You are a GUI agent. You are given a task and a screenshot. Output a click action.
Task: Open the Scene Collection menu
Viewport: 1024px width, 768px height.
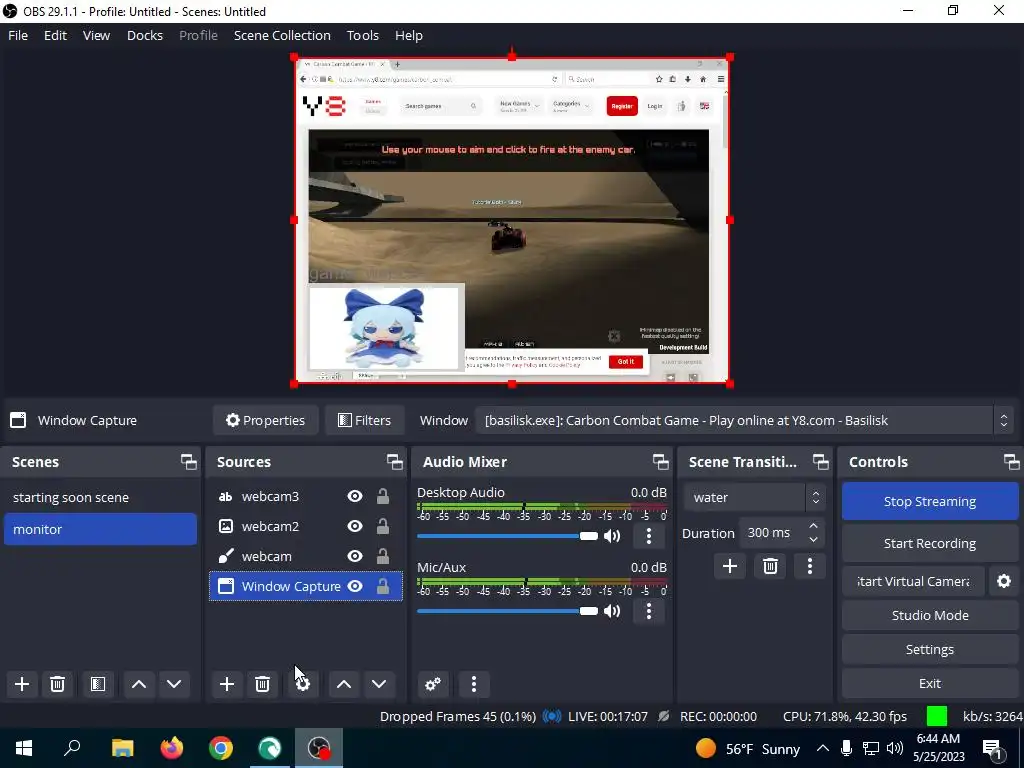pyautogui.click(x=282, y=35)
